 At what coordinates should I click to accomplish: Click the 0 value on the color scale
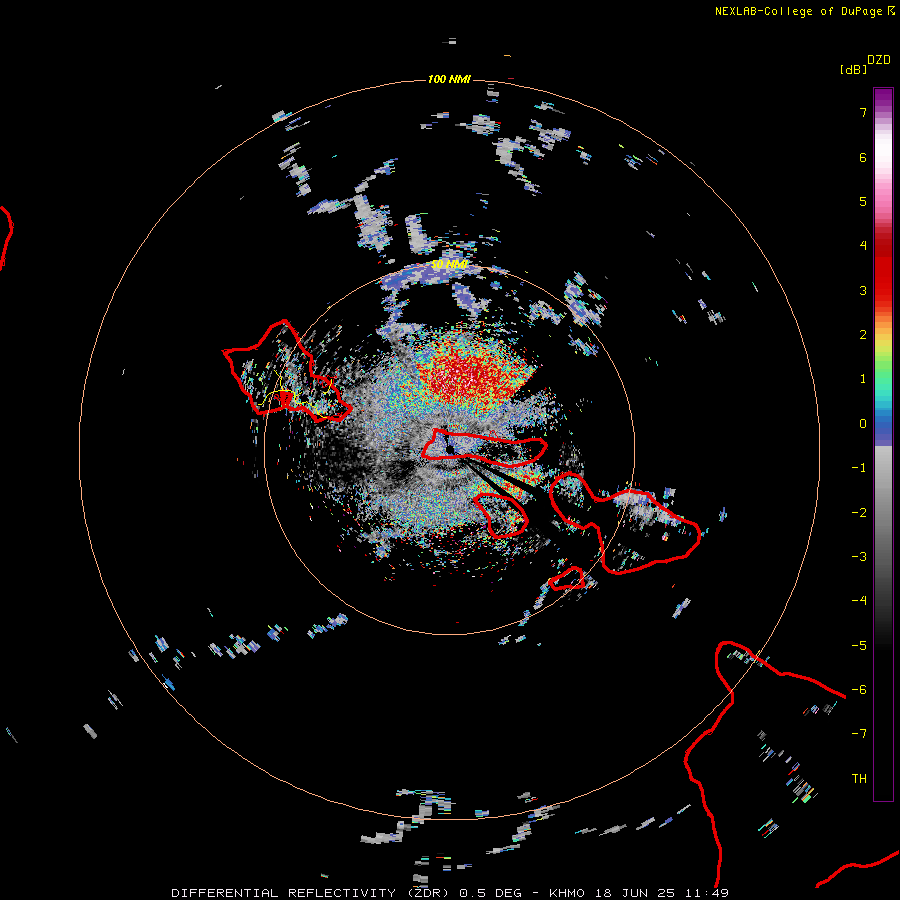click(x=863, y=424)
